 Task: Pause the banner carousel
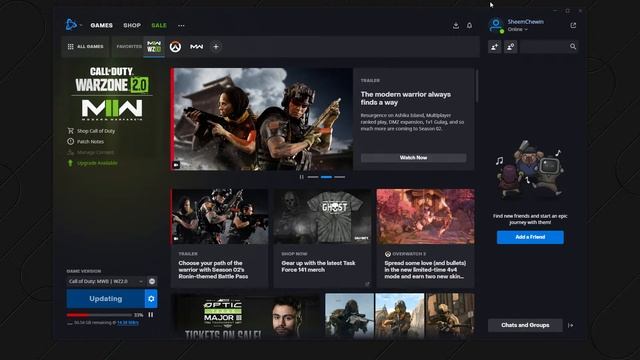click(x=302, y=177)
